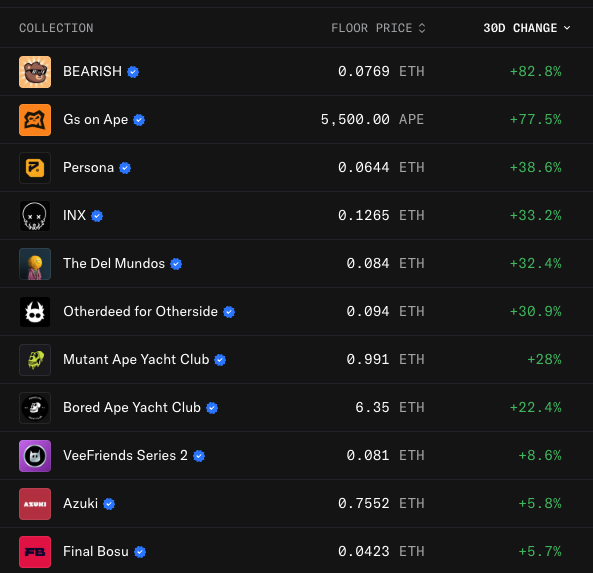Screen dimensions: 593x573
Task: Open the Final Bosu name link
Action: [x=96, y=552]
